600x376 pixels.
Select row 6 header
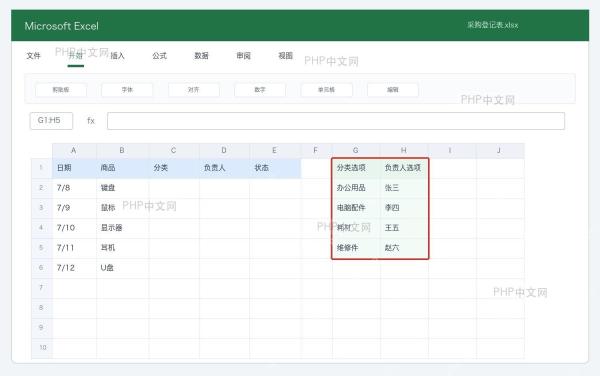click(x=41, y=268)
